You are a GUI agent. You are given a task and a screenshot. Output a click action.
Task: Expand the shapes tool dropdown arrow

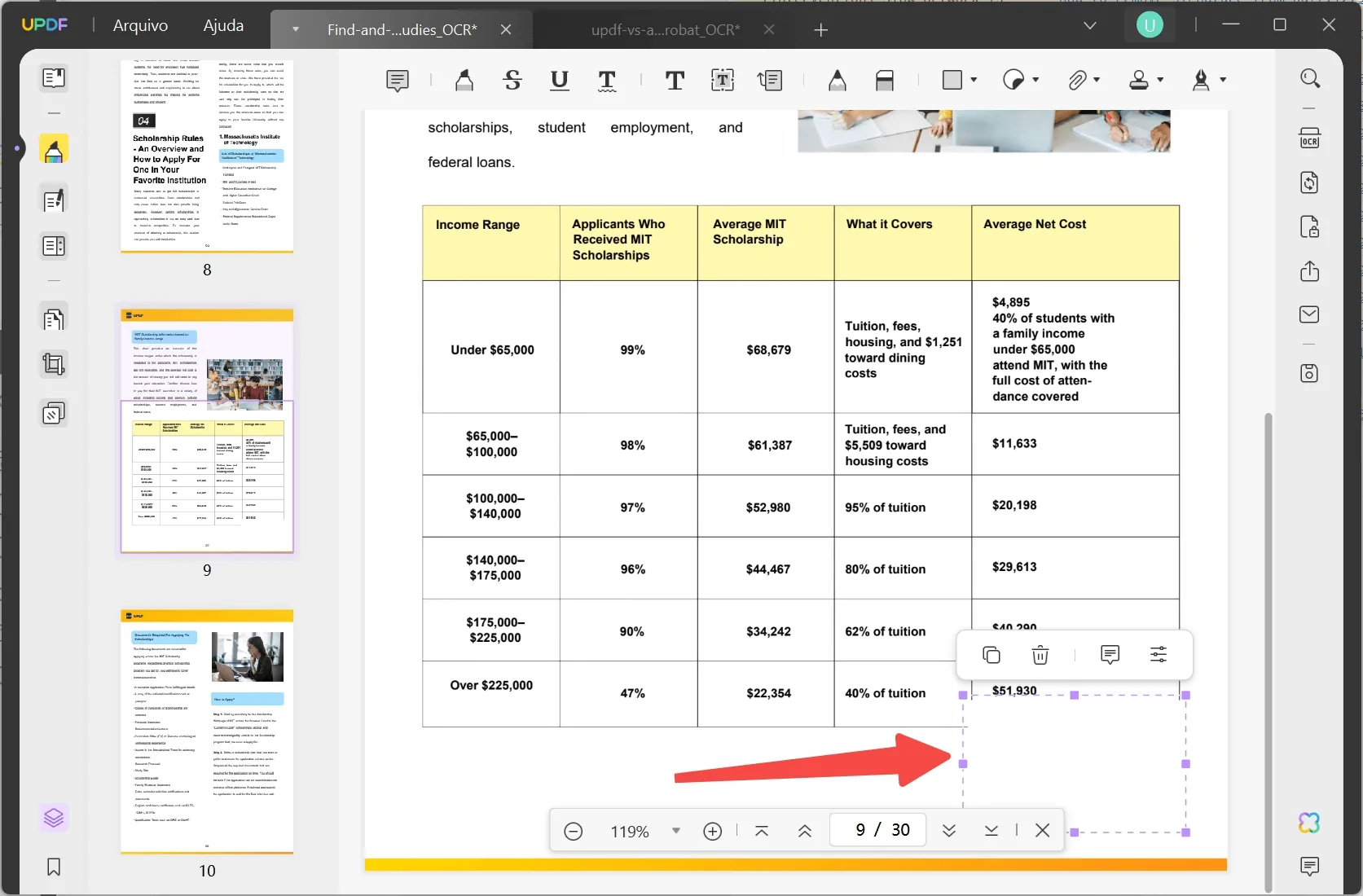click(974, 80)
